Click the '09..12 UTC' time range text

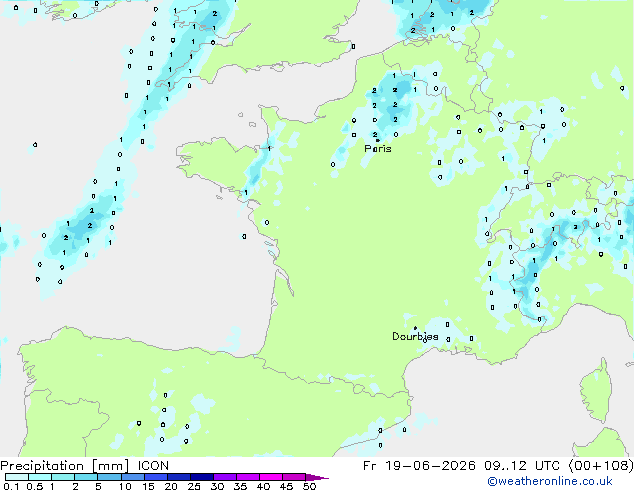522,465
